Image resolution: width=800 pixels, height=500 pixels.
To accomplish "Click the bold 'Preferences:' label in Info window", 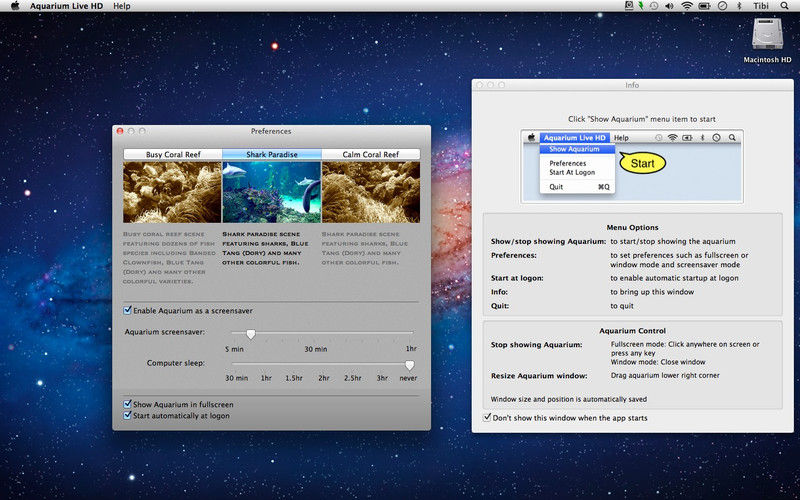I will (513, 255).
